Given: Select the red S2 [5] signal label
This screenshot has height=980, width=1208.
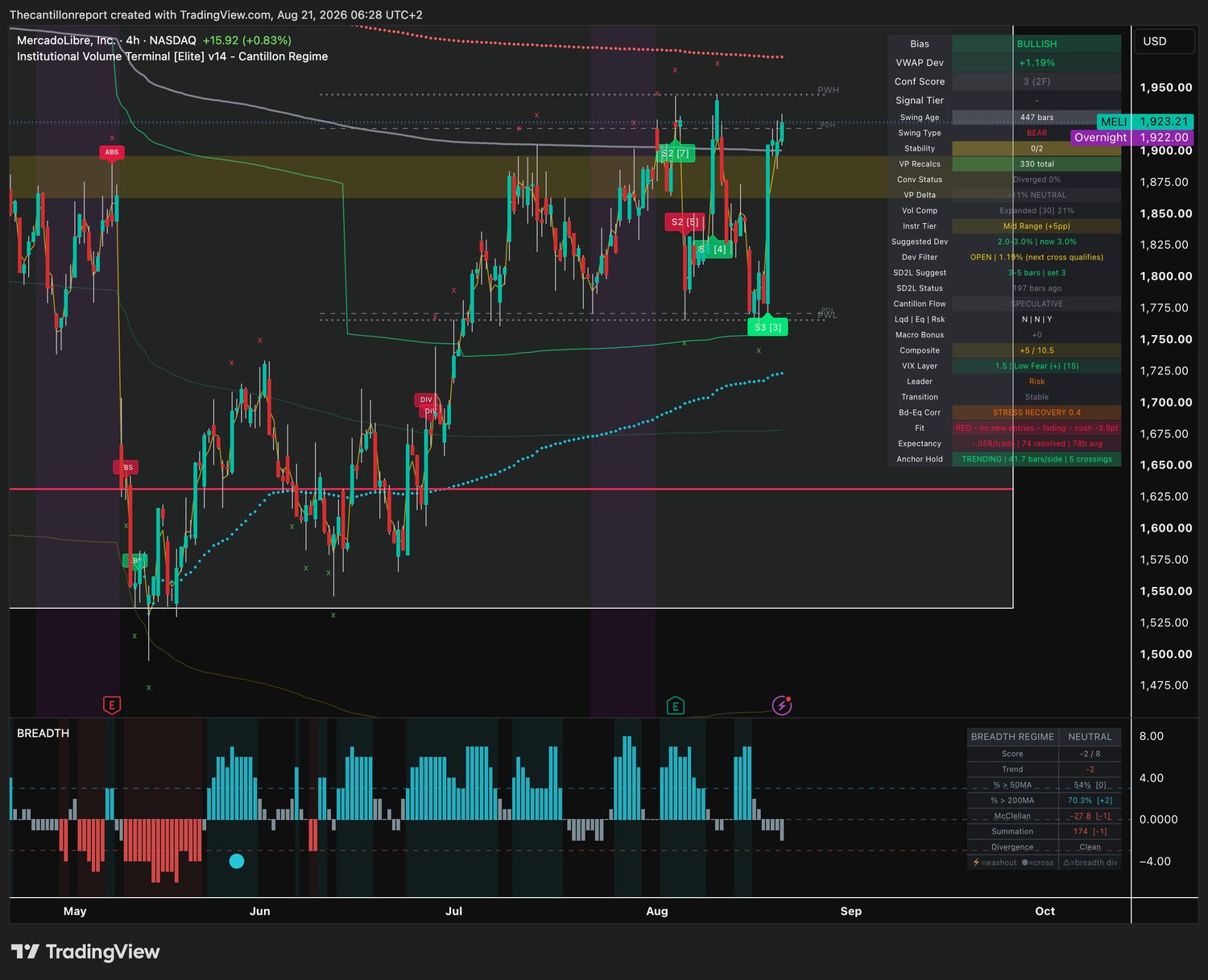Looking at the screenshot, I should point(685,221).
